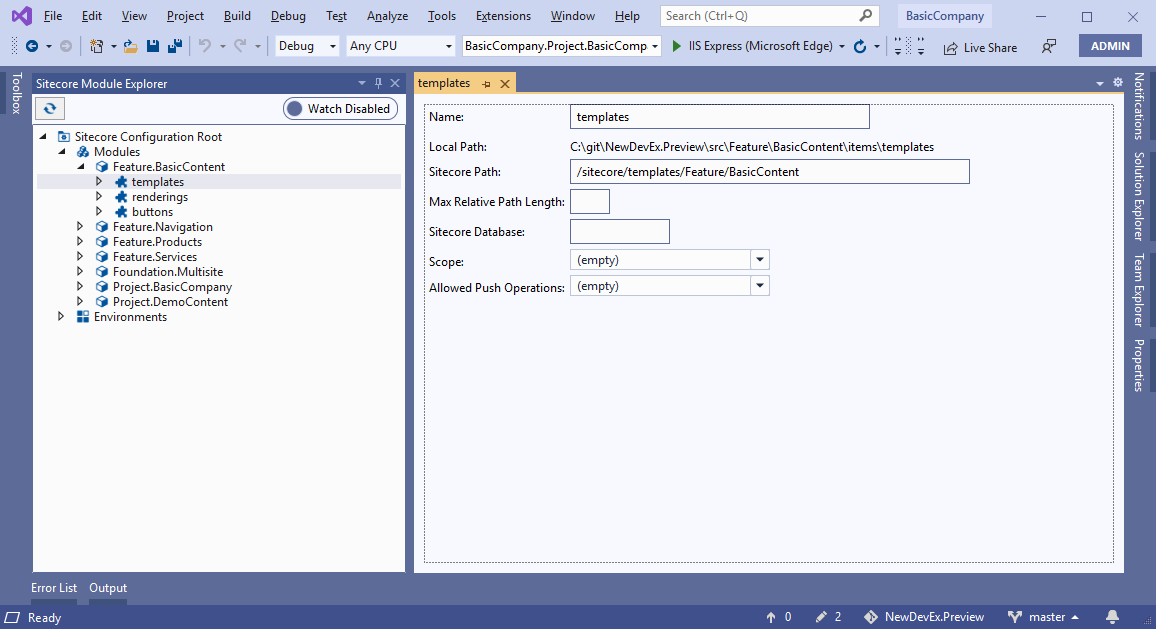The image size is (1156, 629).
Task: Open the document tab settings gear icon
Action: point(1118,83)
